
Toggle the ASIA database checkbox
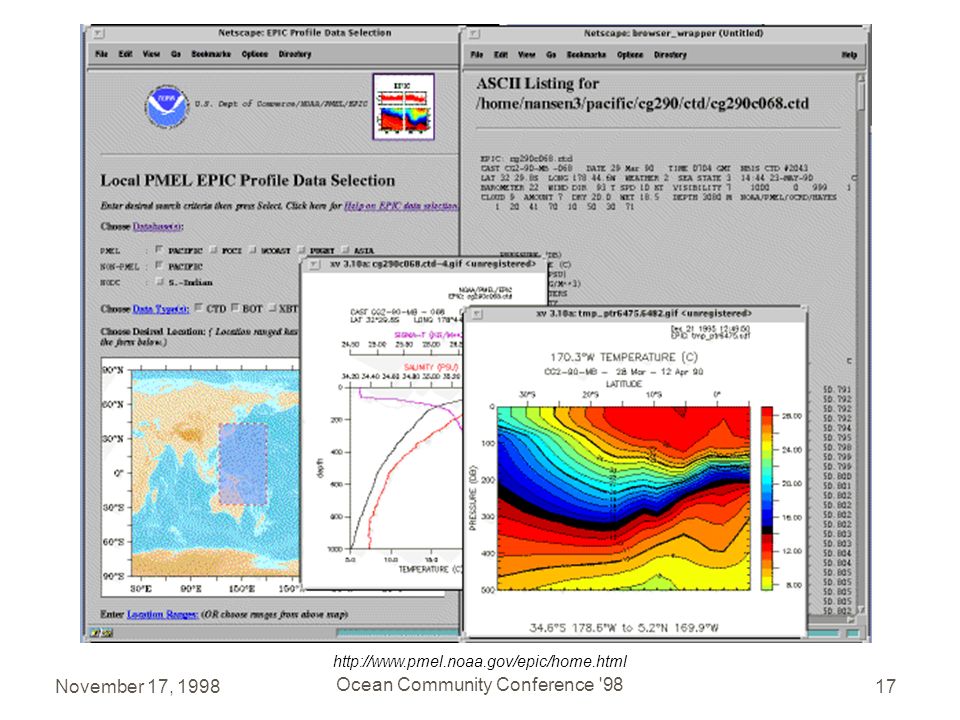(x=345, y=250)
